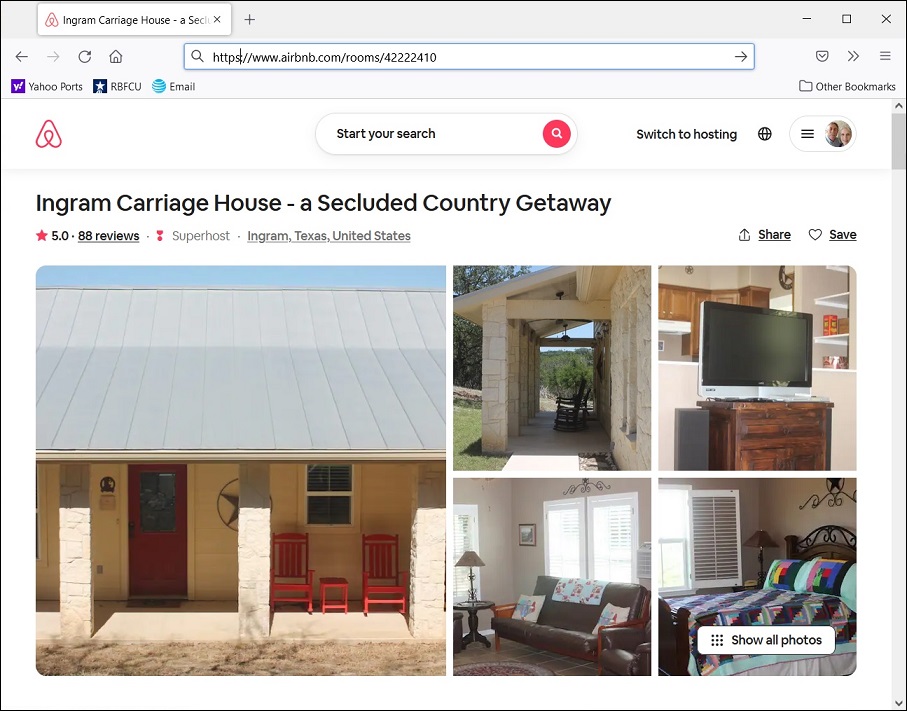Open the Firefox hamburger application menu
Screen dimensions: 907x711
pos(885,57)
